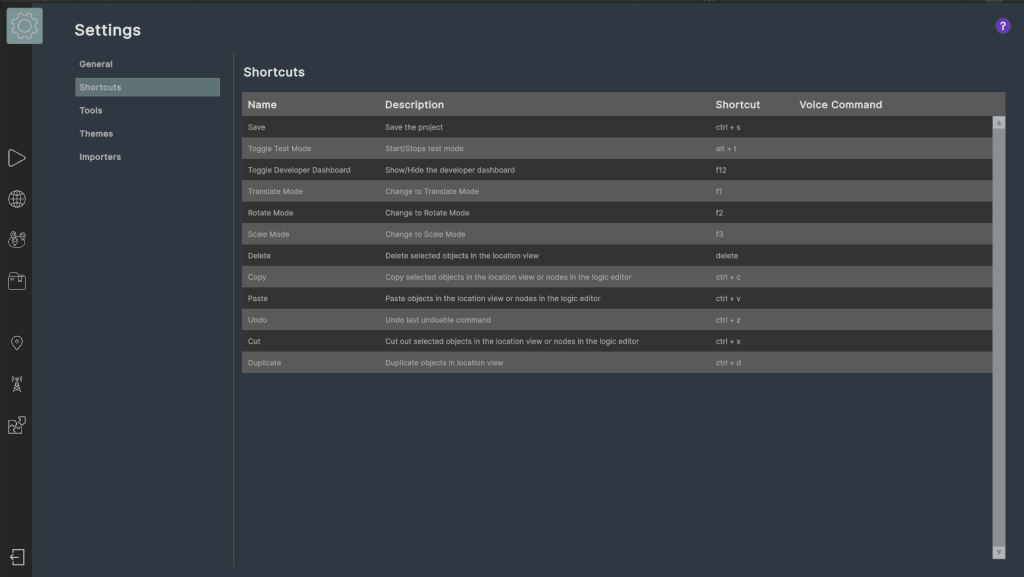Click the settings gear icon in sidebar
This screenshot has width=1024, height=577.
24,26
